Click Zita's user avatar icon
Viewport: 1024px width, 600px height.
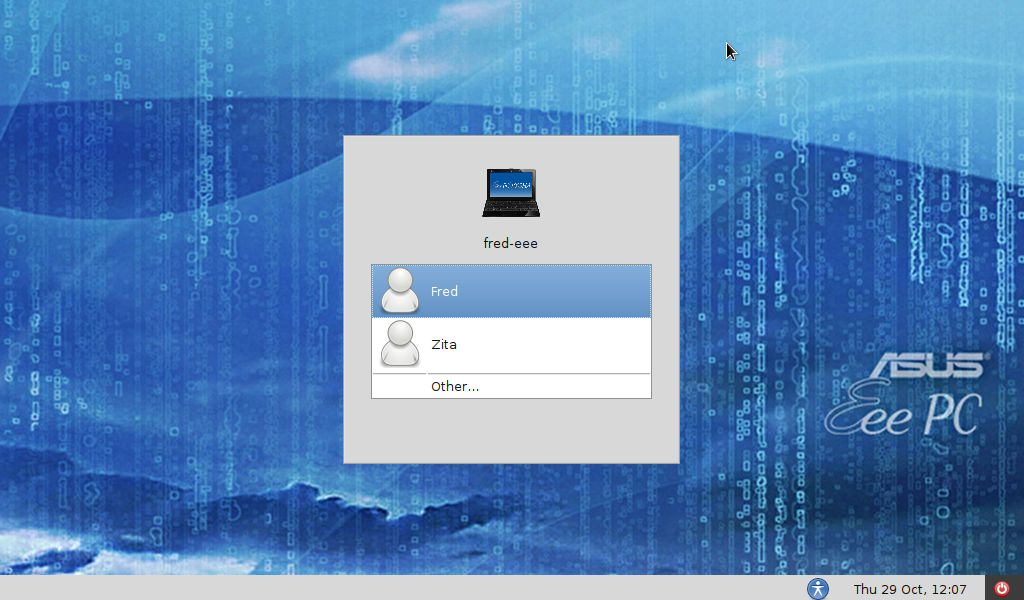click(400, 344)
